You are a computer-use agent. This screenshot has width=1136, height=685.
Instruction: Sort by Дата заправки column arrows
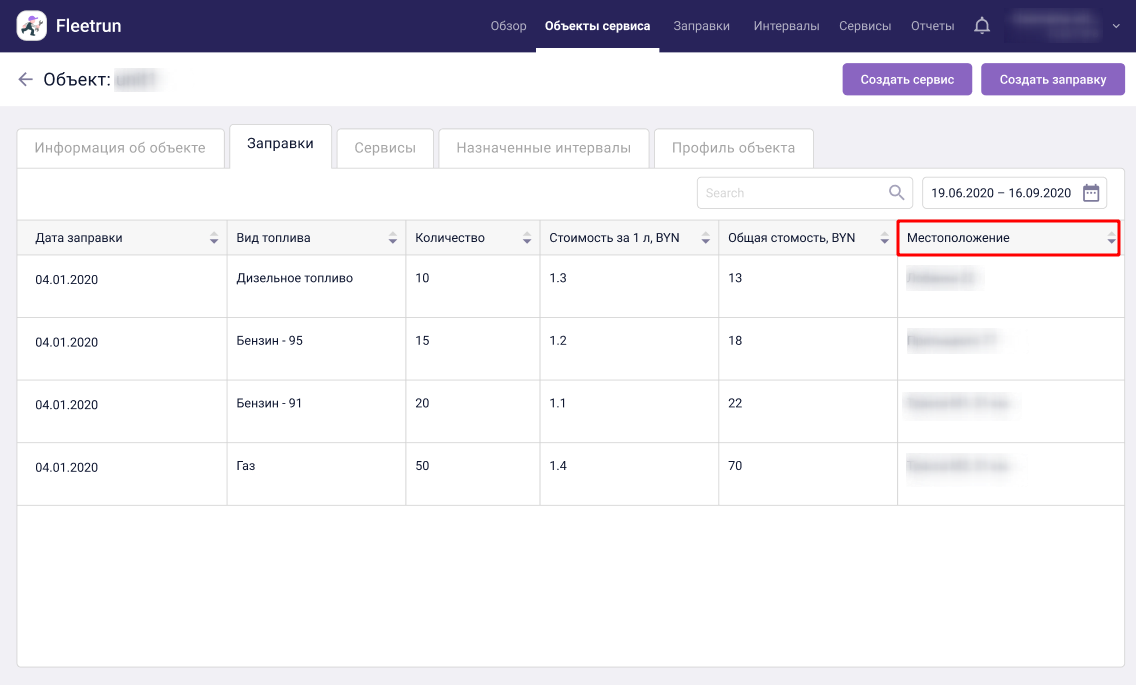coord(214,238)
